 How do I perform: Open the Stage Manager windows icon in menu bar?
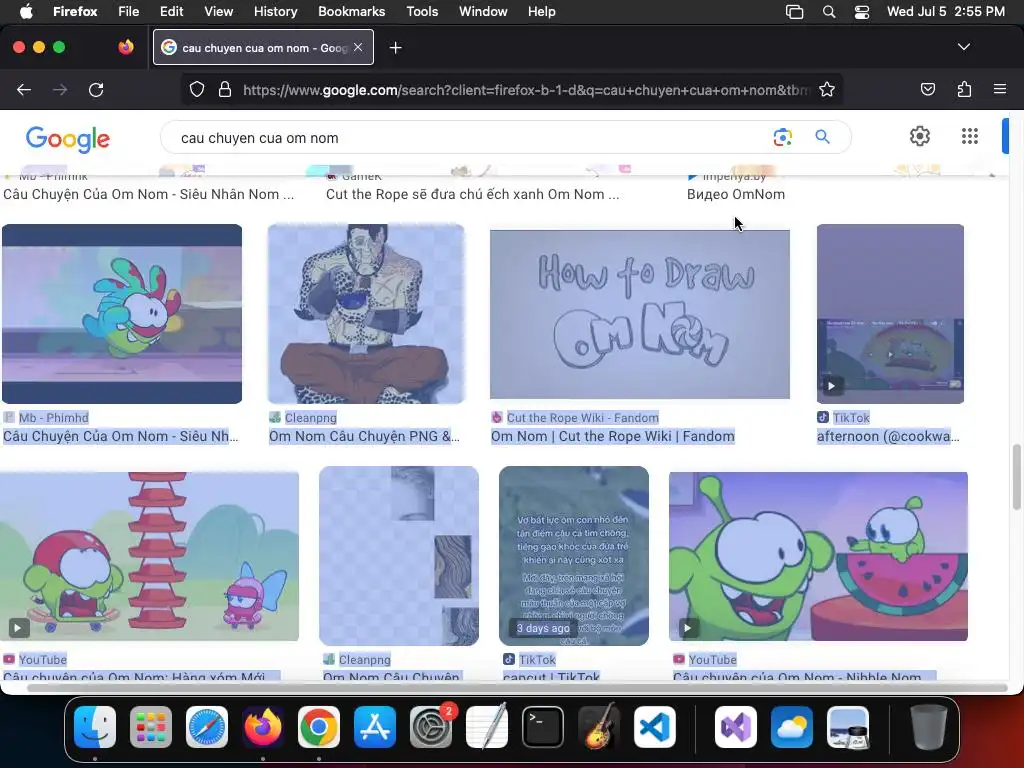point(794,12)
